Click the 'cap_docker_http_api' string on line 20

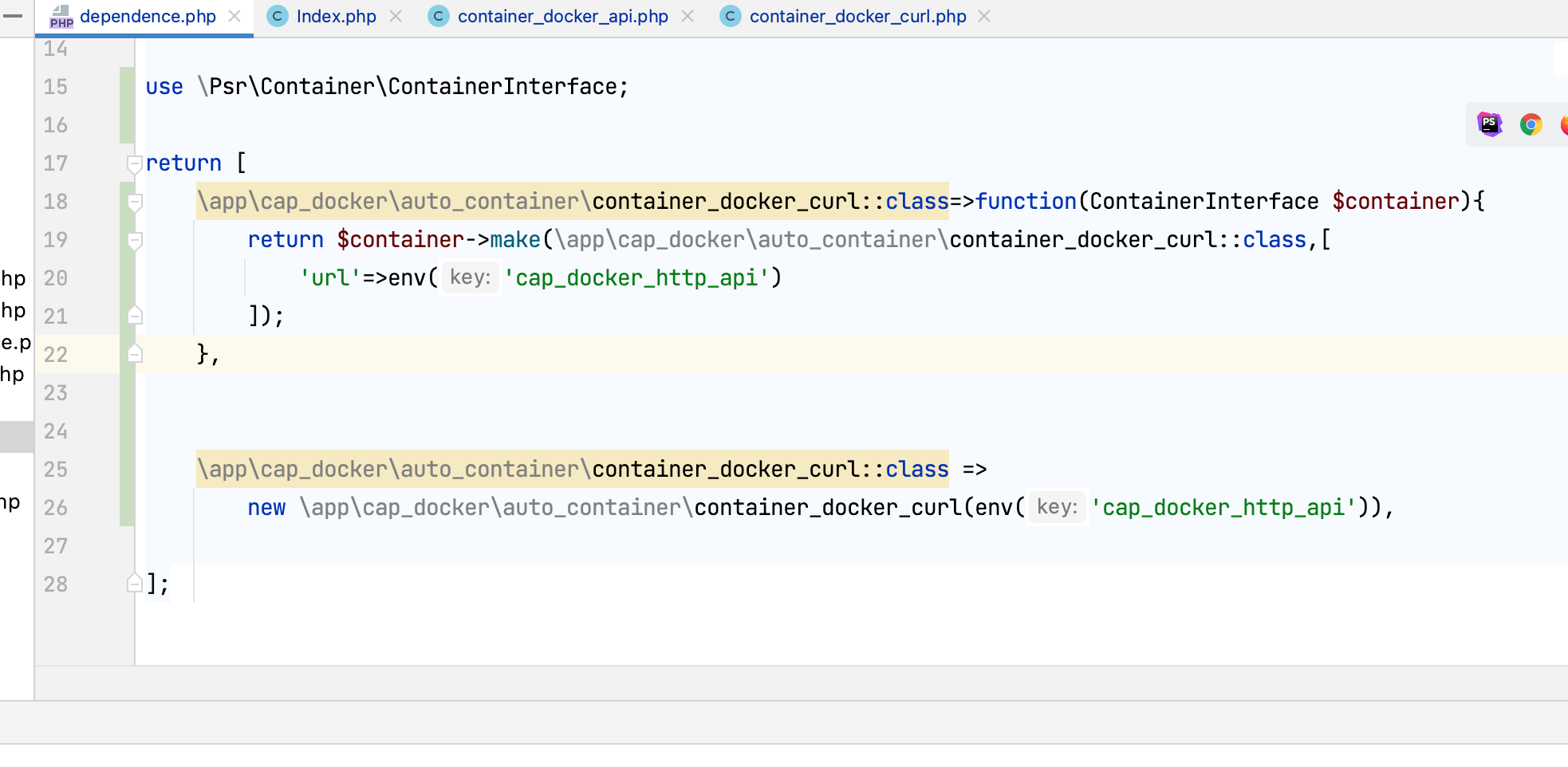[637, 277]
